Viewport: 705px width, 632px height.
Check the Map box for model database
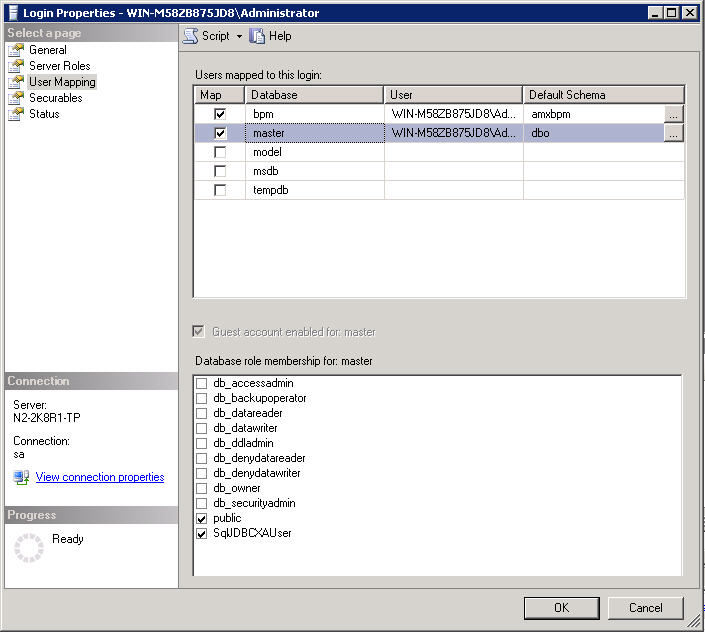coord(220,152)
